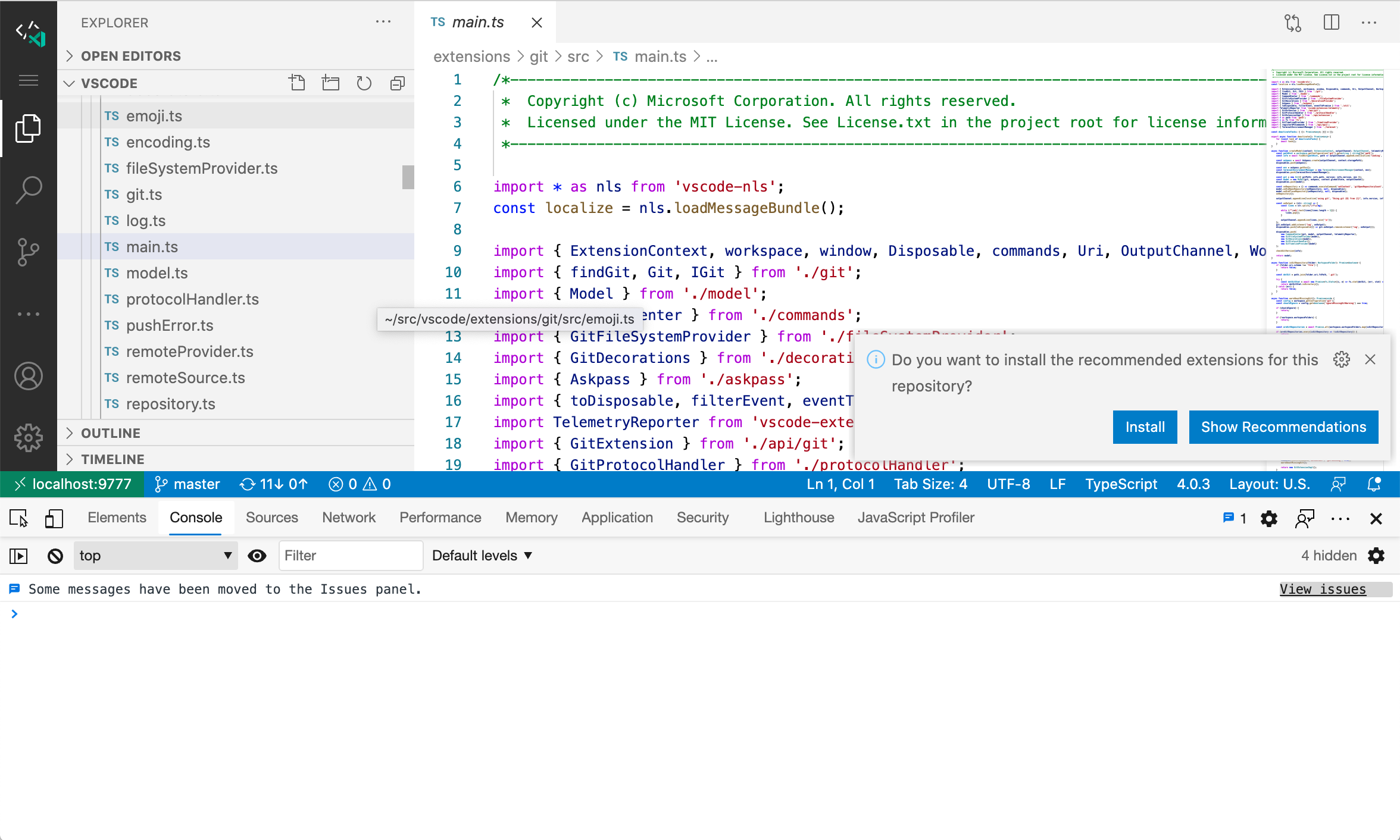1400x840 pixels.
Task: Install the recommended extensions
Action: coord(1144,427)
